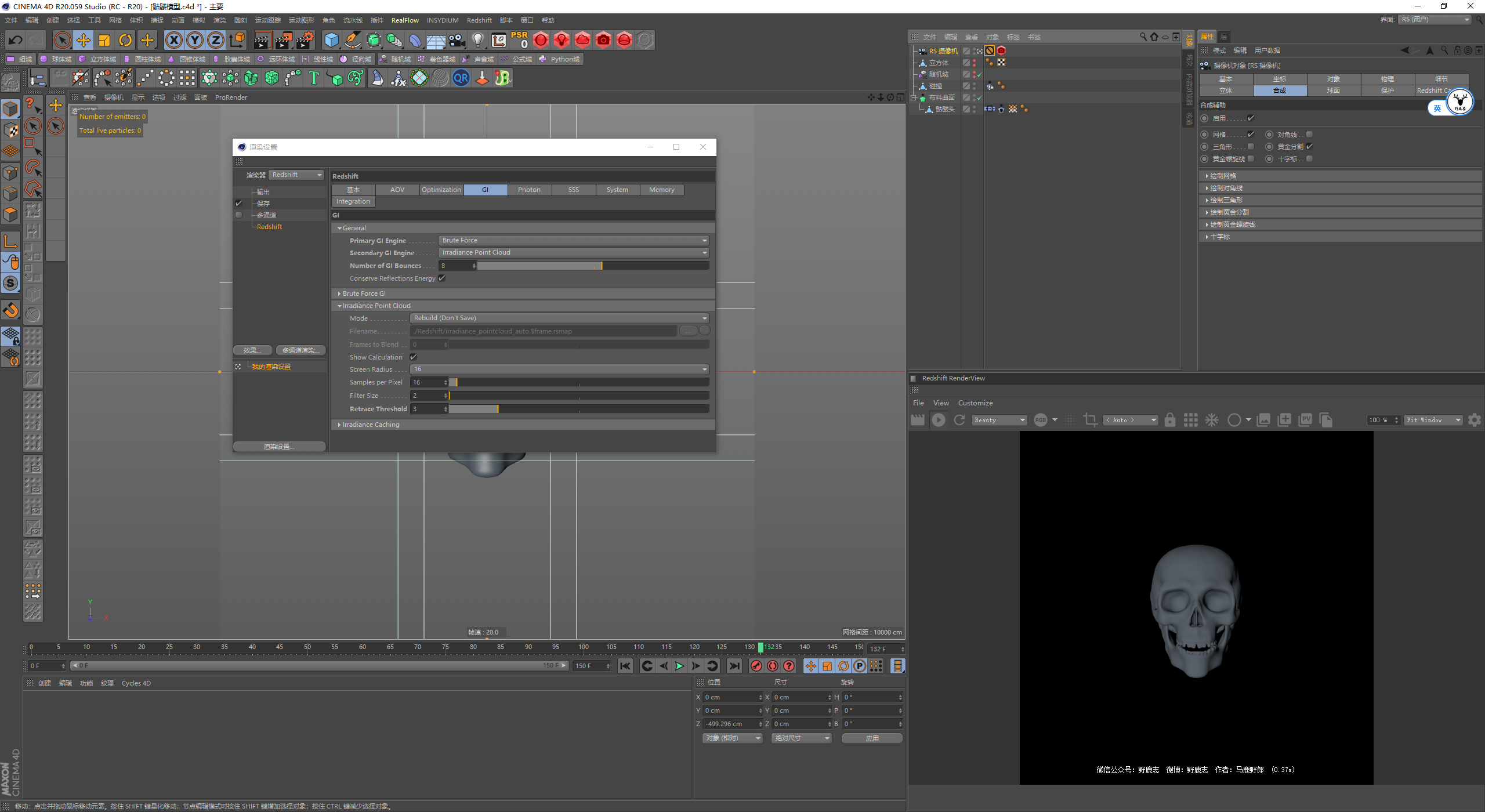Click the 效果... button

click(x=252, y=350)
